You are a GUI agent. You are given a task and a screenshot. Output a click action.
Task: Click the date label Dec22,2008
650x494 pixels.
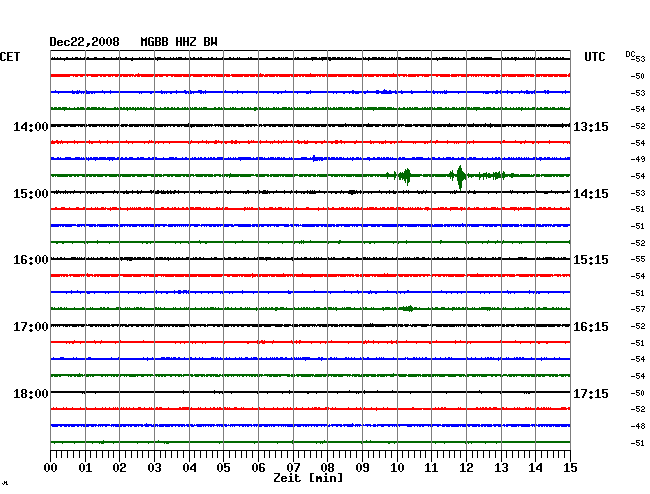[84, 42]
